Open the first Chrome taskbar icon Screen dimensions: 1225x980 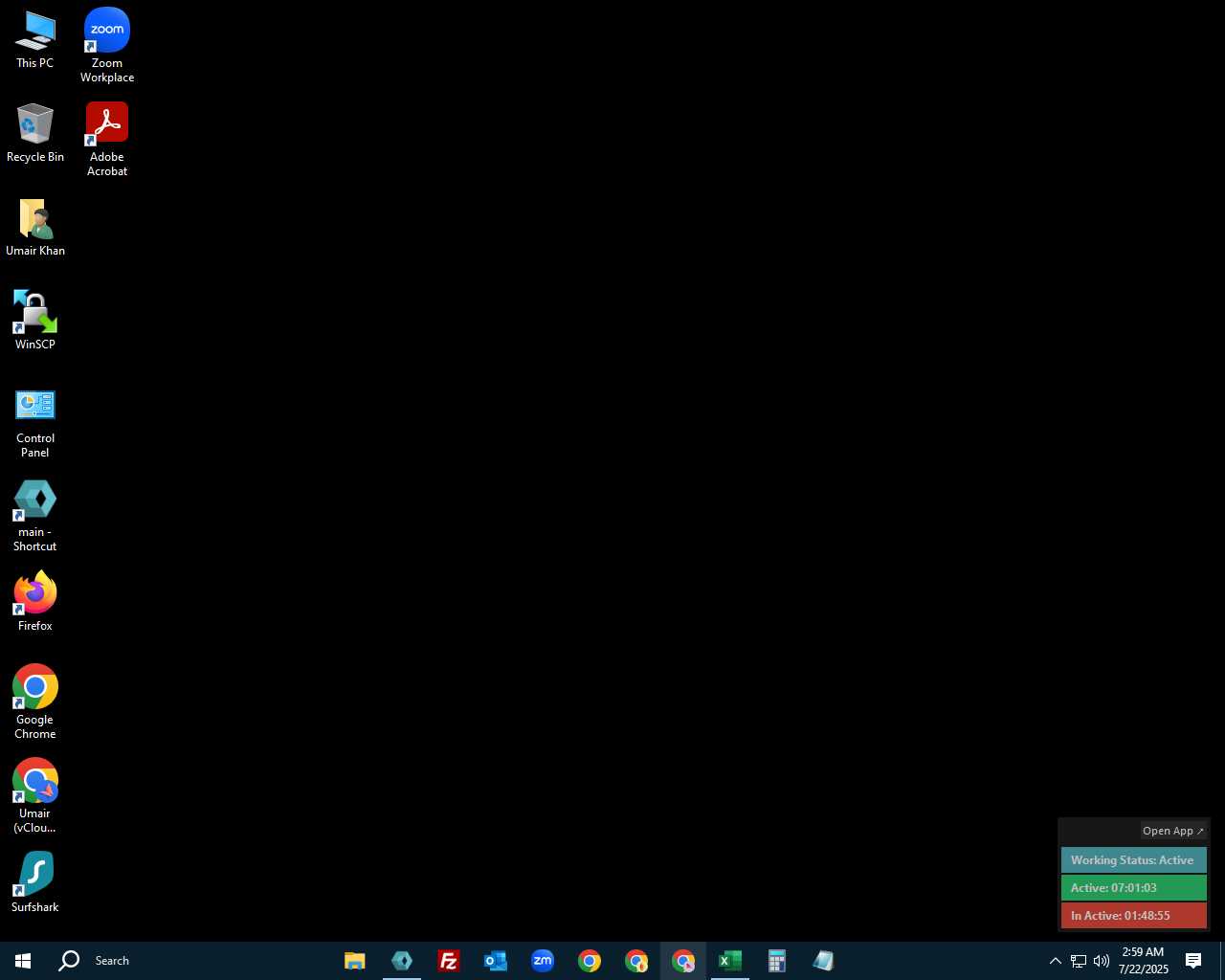click(590, 961)
